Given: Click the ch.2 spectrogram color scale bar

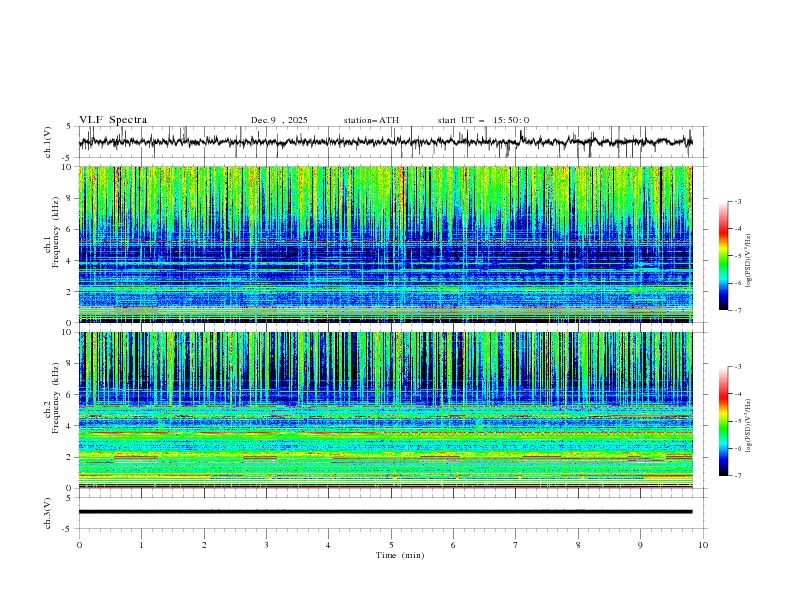Looking at the screenshot, I should coord(724,421).
